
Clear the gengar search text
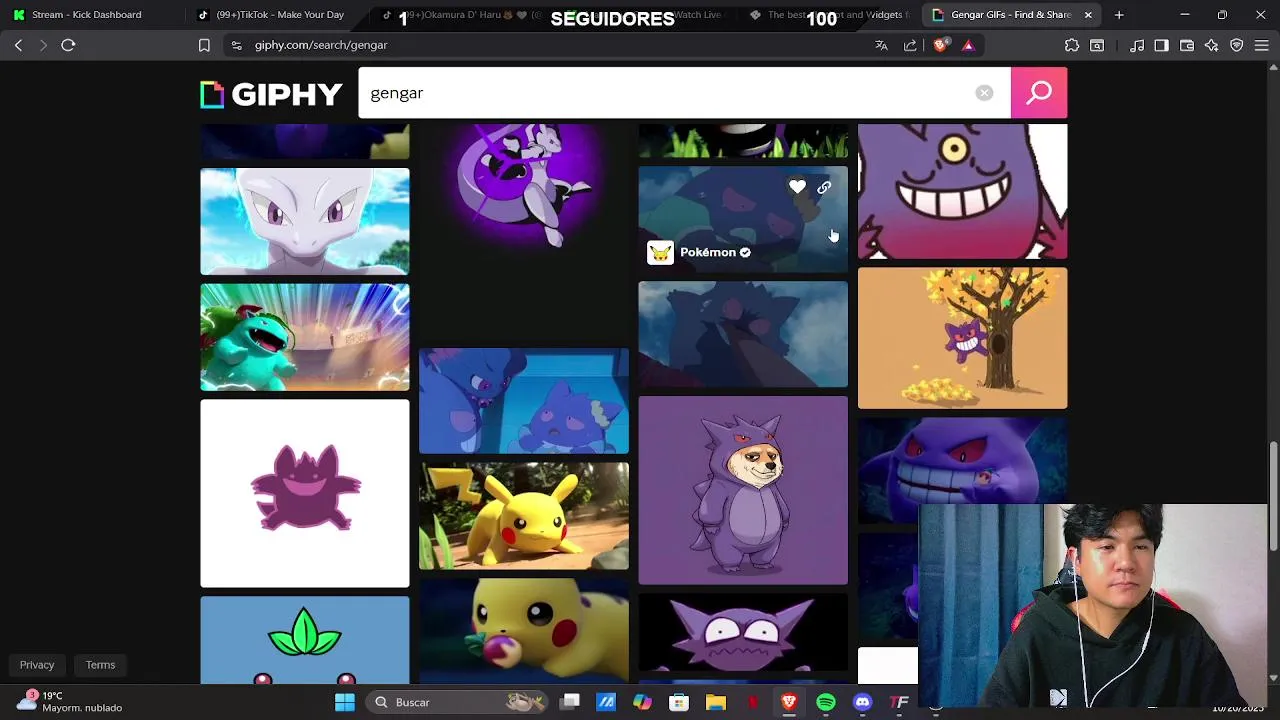pos(984,93)
